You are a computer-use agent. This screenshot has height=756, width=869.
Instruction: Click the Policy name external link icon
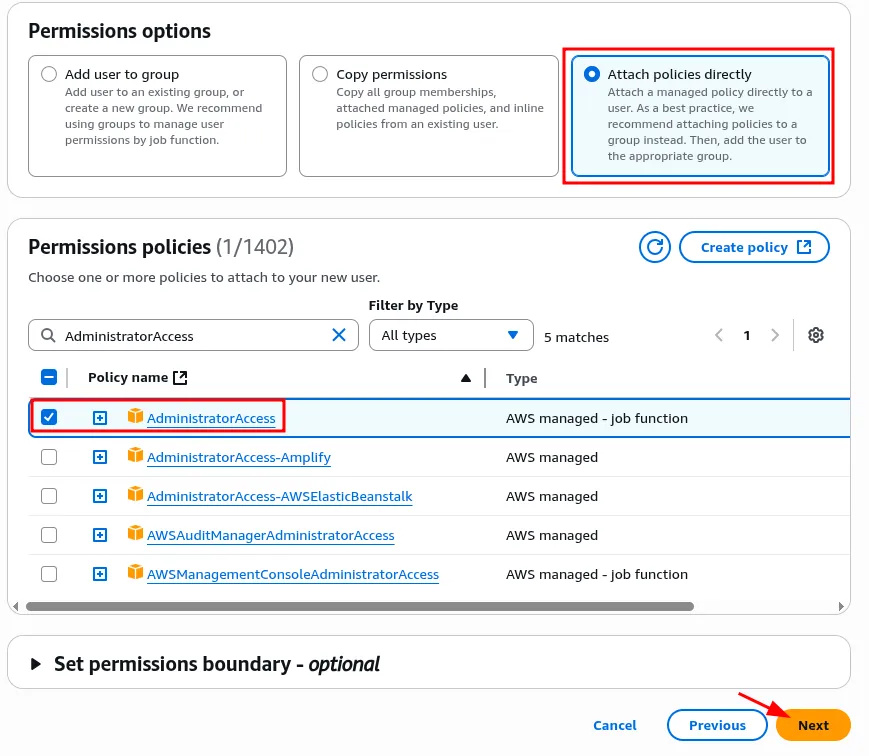point(180,378)
